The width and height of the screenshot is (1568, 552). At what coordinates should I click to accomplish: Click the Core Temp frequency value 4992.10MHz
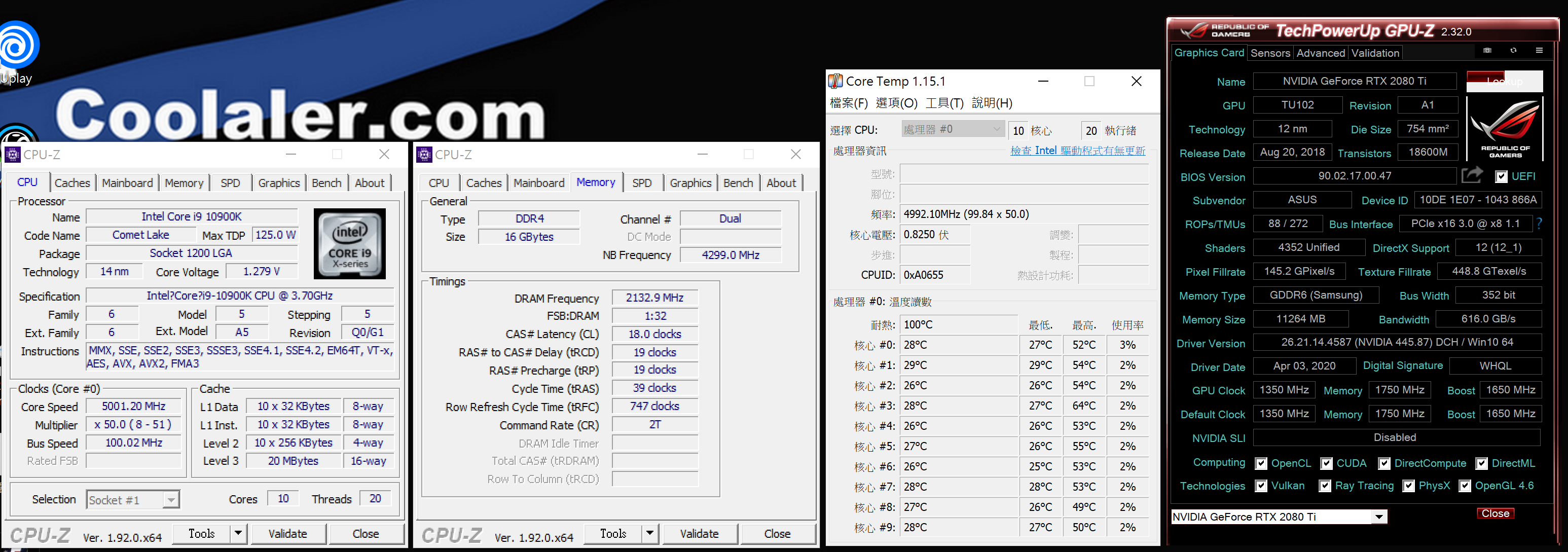(1024, 214)
